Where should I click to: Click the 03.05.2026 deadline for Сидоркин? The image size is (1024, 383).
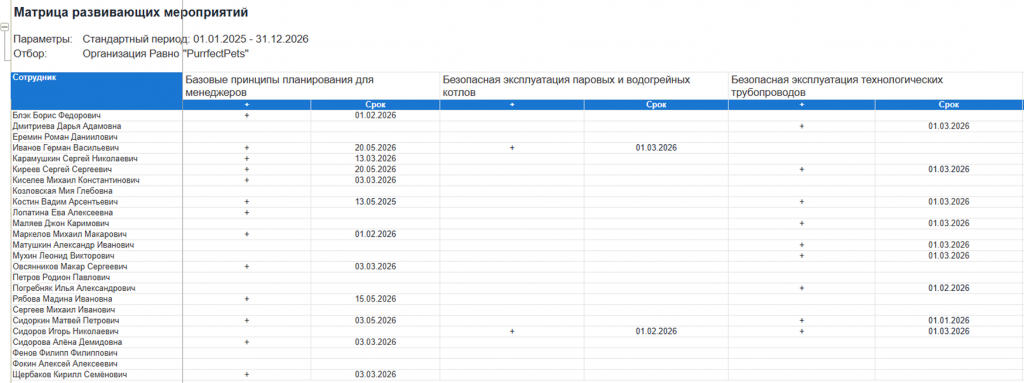click(x=376, y=321)
